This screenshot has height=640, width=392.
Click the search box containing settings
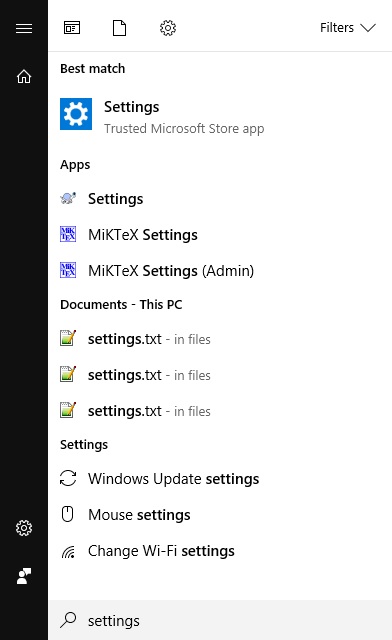220,620
